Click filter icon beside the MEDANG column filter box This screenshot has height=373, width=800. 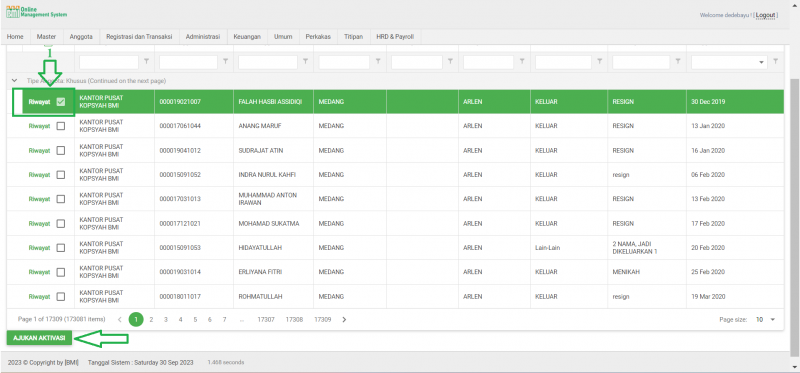point(378,62)
